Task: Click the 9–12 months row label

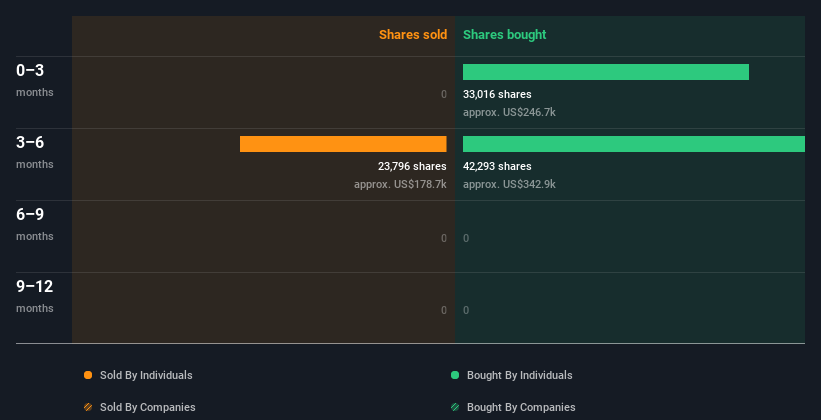Action: [x=35, y=296]
